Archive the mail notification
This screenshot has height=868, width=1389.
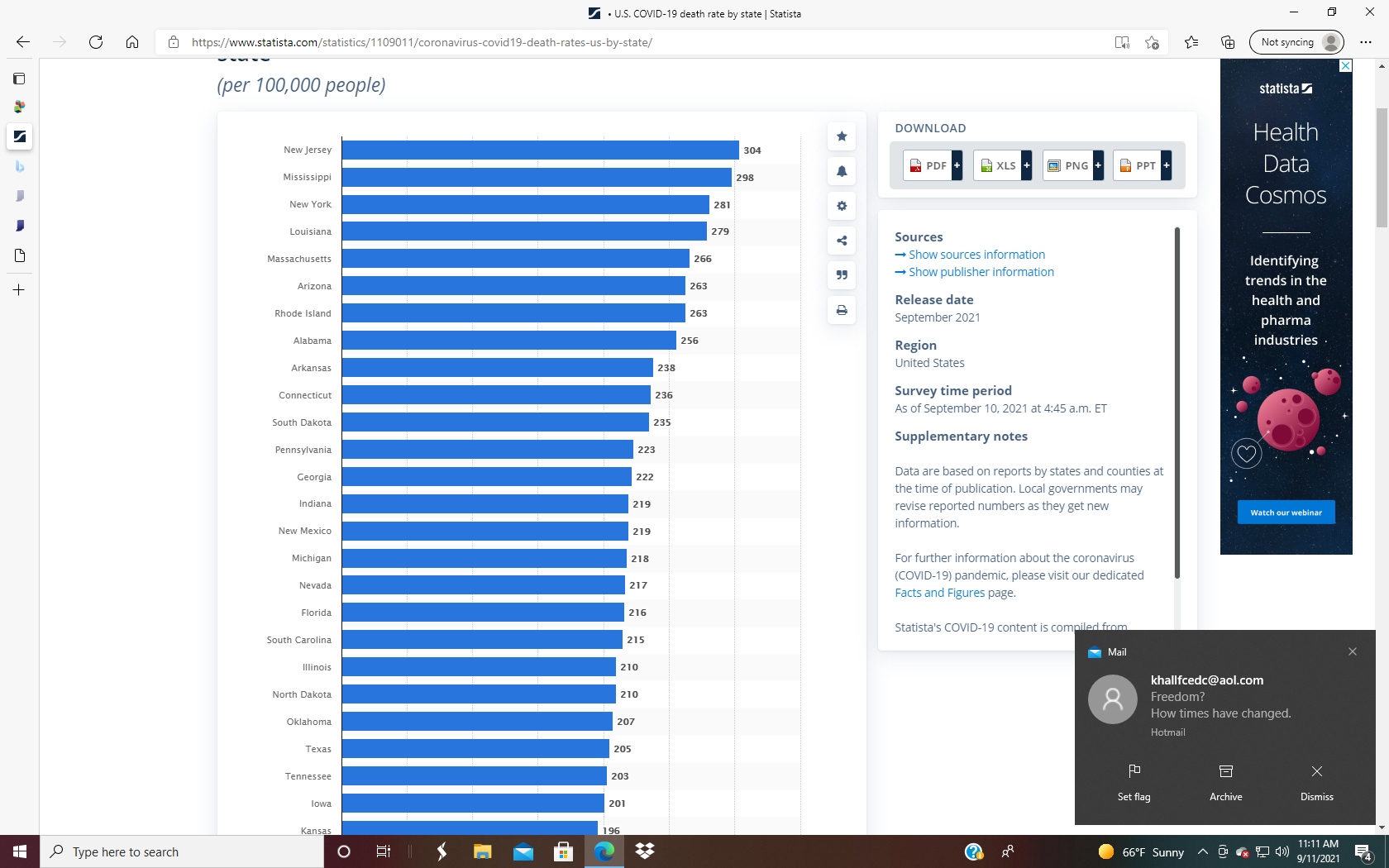point(1225,781)
